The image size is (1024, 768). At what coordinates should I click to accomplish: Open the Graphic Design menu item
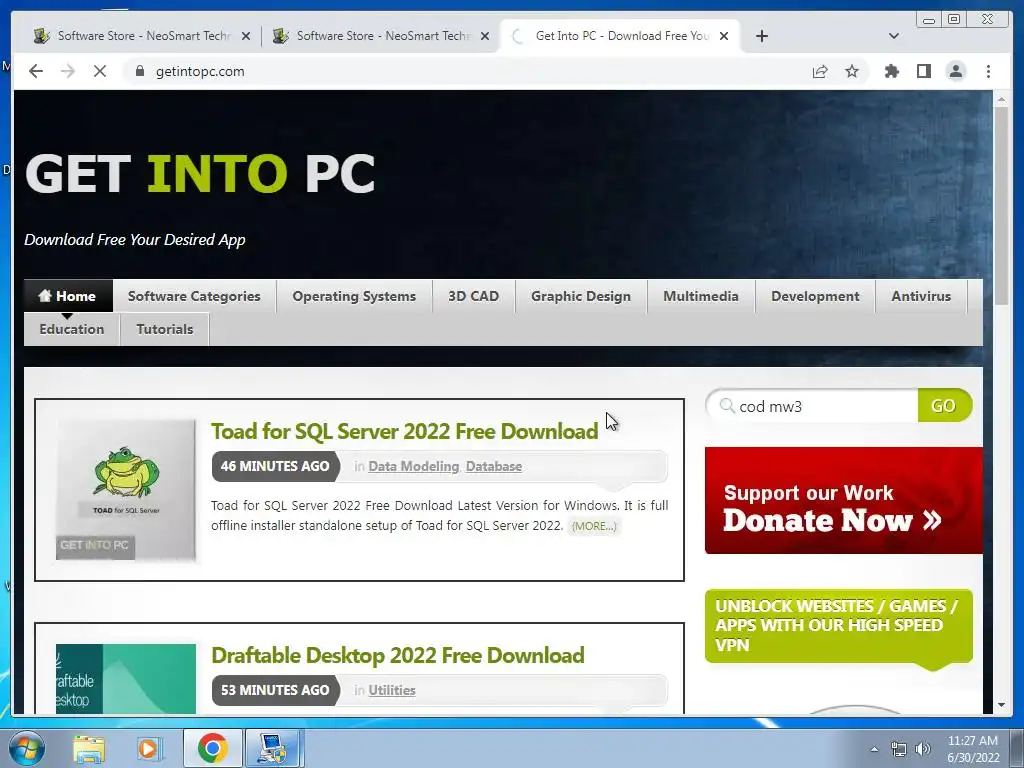coord(581,296)
